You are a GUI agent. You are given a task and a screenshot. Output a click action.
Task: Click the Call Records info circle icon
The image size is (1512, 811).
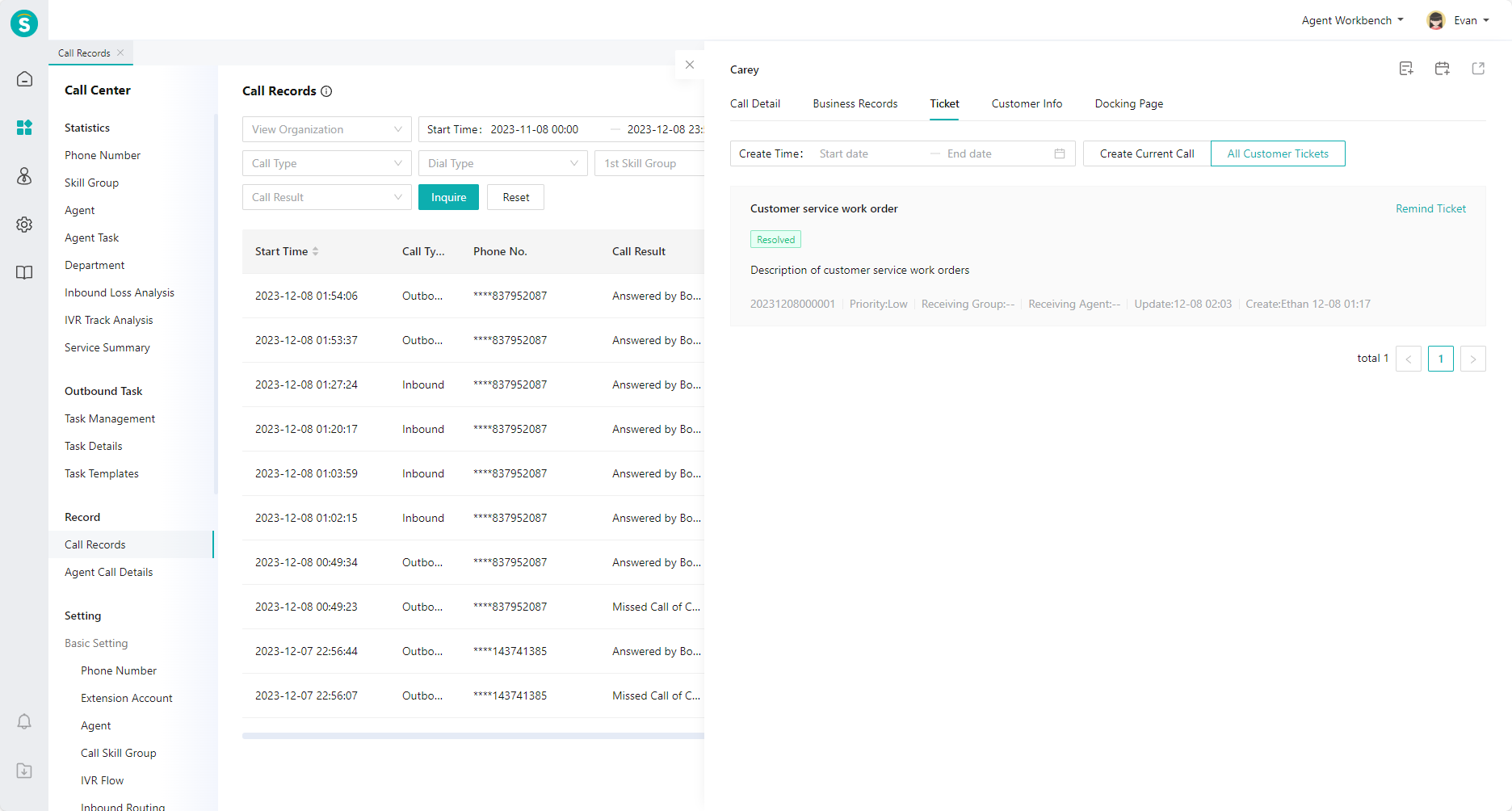tap(326, 91)
